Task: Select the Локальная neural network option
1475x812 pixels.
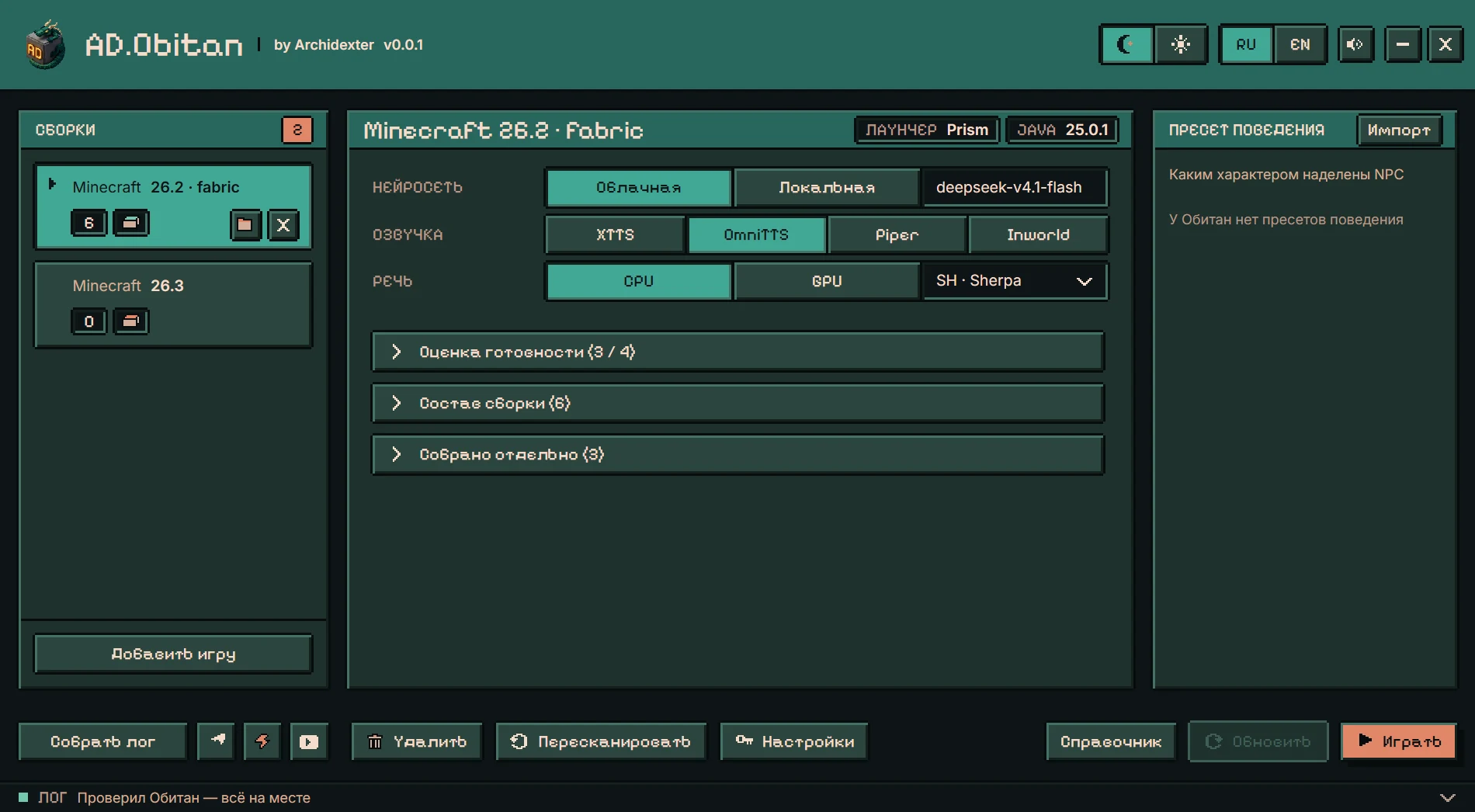Action: click(827, 187)
